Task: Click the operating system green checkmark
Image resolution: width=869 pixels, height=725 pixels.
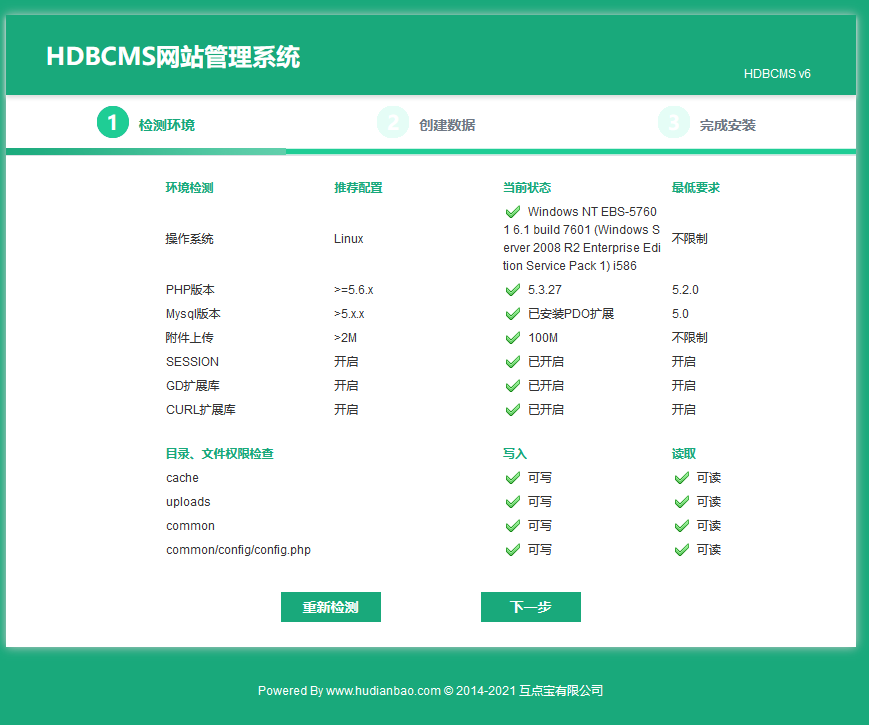Action: (513, 212)
